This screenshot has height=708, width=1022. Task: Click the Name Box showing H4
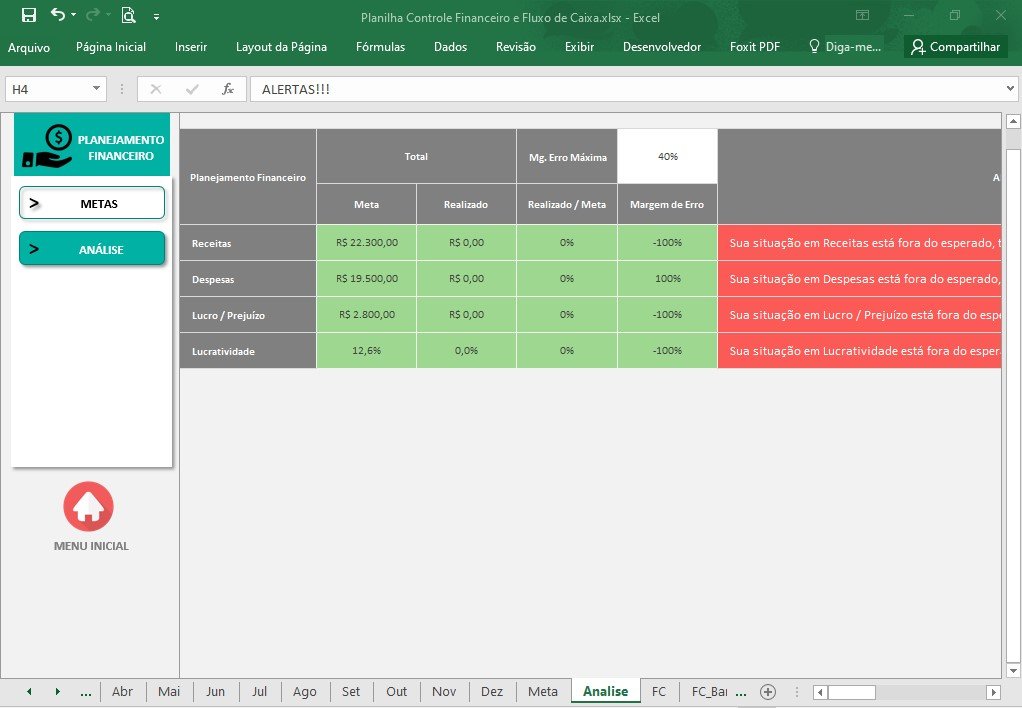pos(47,89)
